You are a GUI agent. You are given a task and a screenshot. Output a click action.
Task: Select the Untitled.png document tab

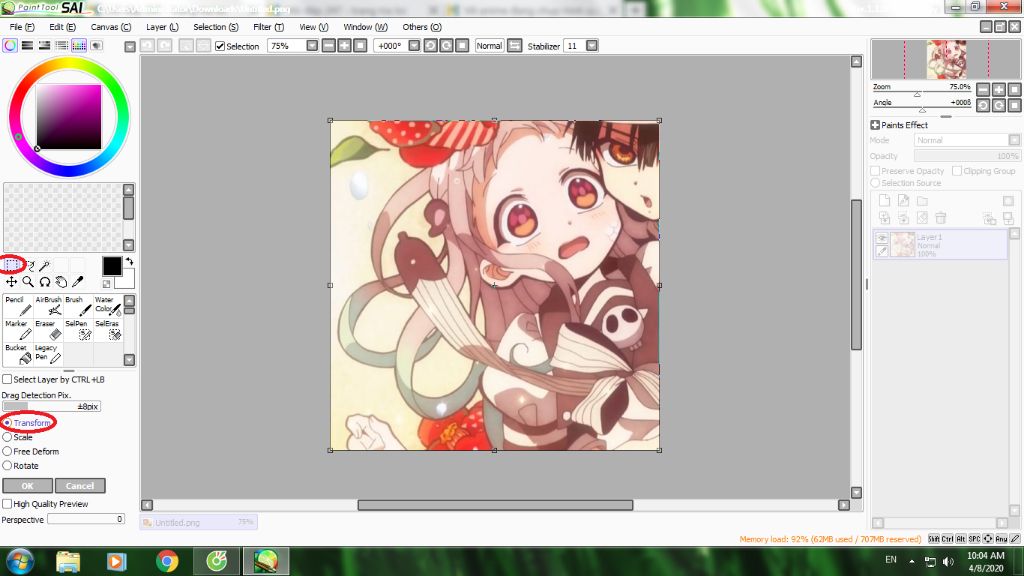[x=198, y=522]
